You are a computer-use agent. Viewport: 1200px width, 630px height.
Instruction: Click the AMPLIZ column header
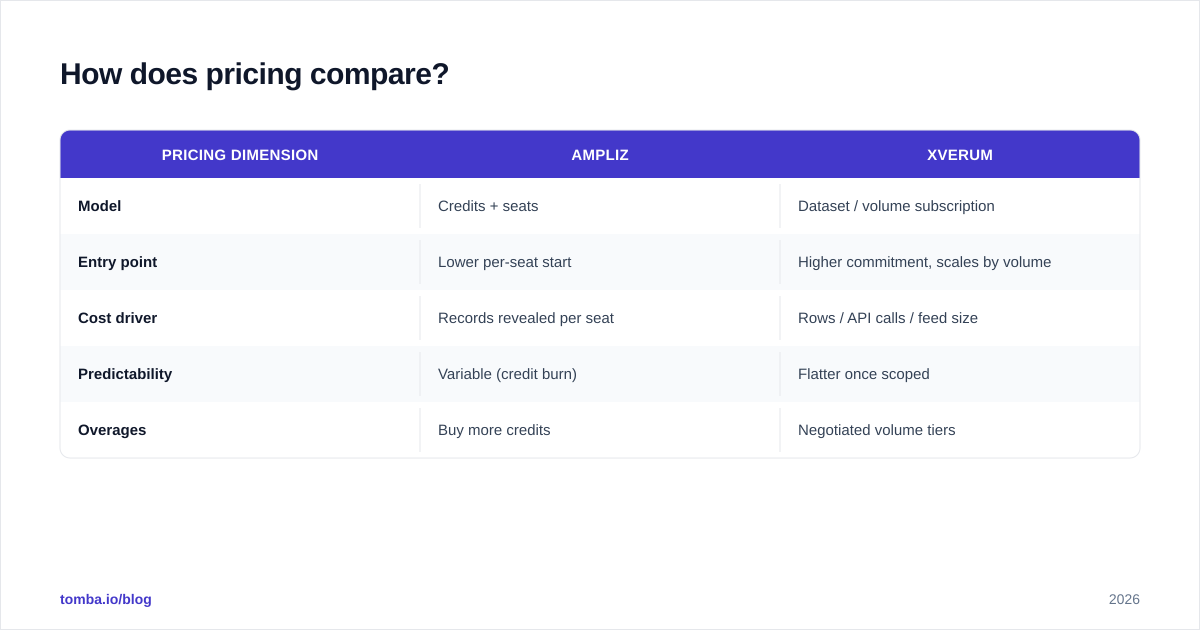[600, 155]
